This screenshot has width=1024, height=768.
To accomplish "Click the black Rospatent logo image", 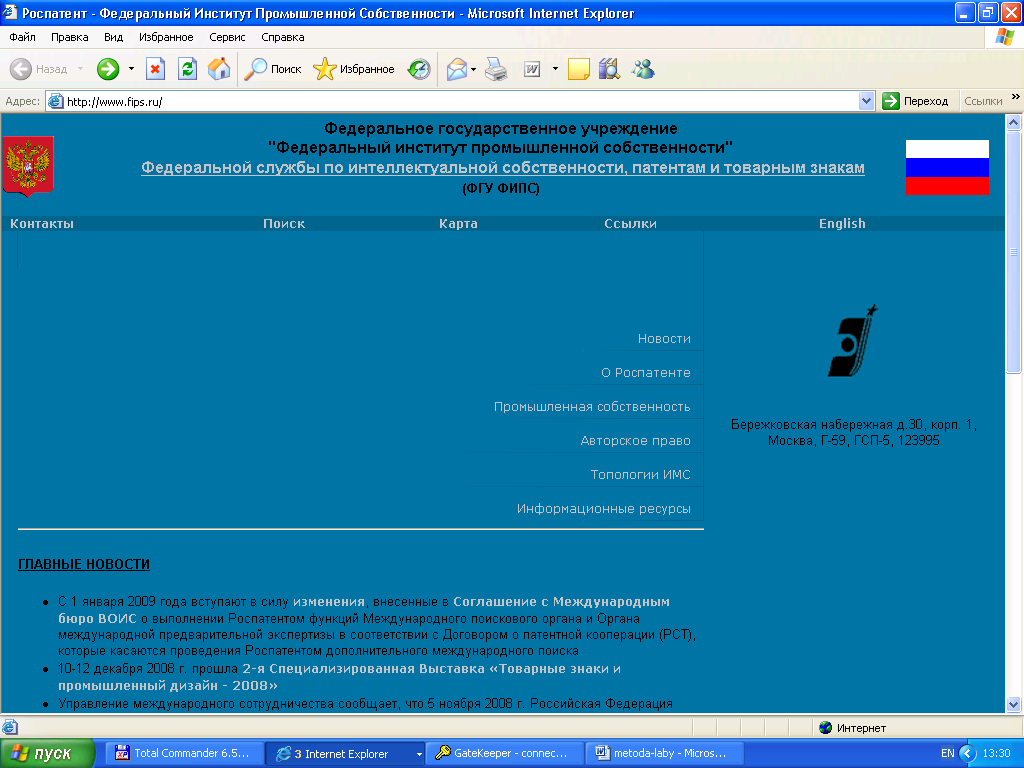I will pos(853,341).
